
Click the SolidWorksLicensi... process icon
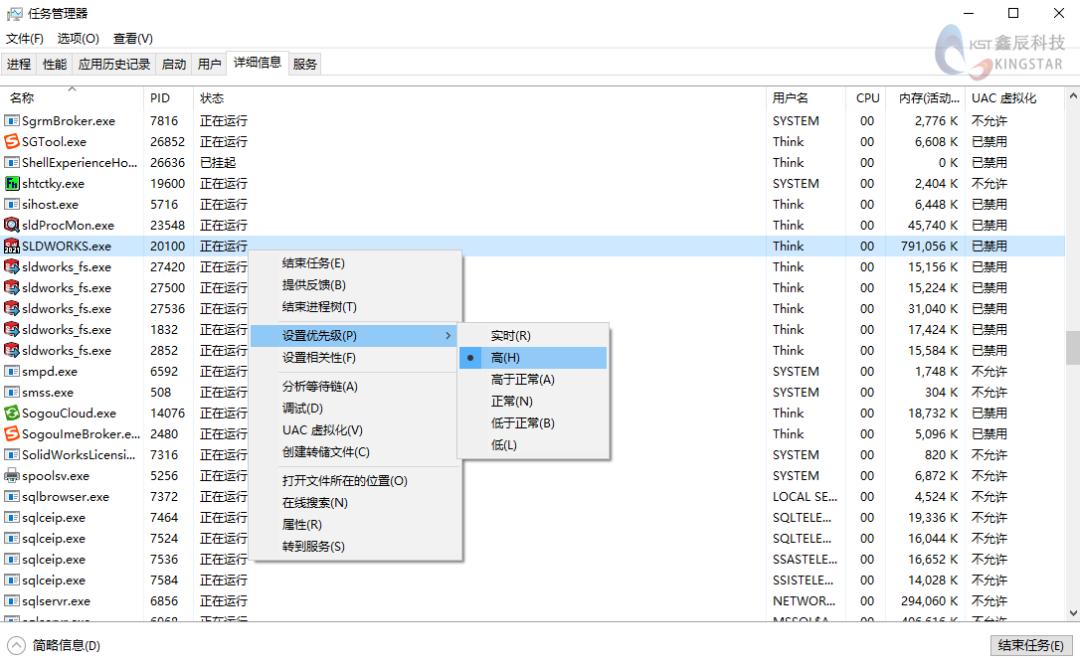click(x=10, y=455)
